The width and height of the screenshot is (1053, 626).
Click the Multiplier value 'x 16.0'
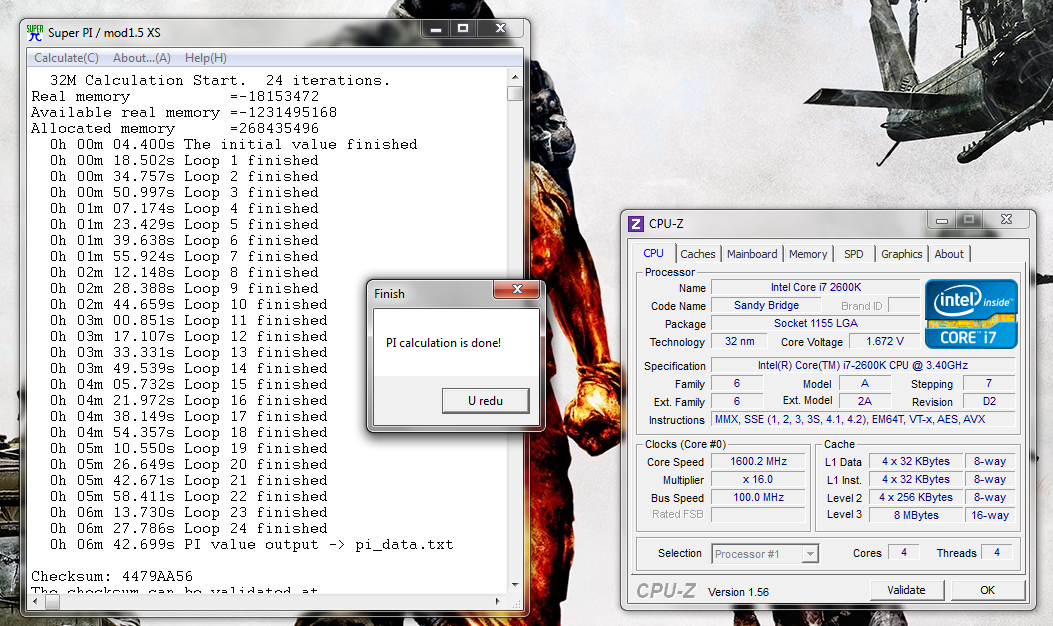758,480
